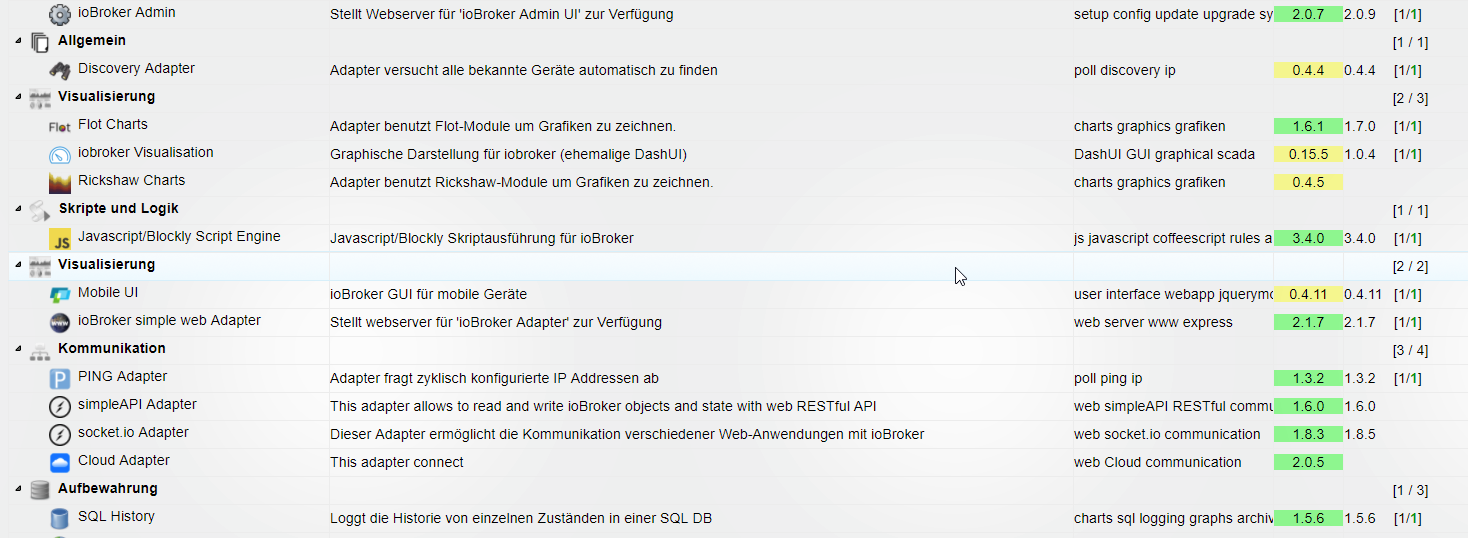Screen dimensions: 1468x538
Task: Click the [1/1] instance count of PING Adapter
Action: 1407,379
